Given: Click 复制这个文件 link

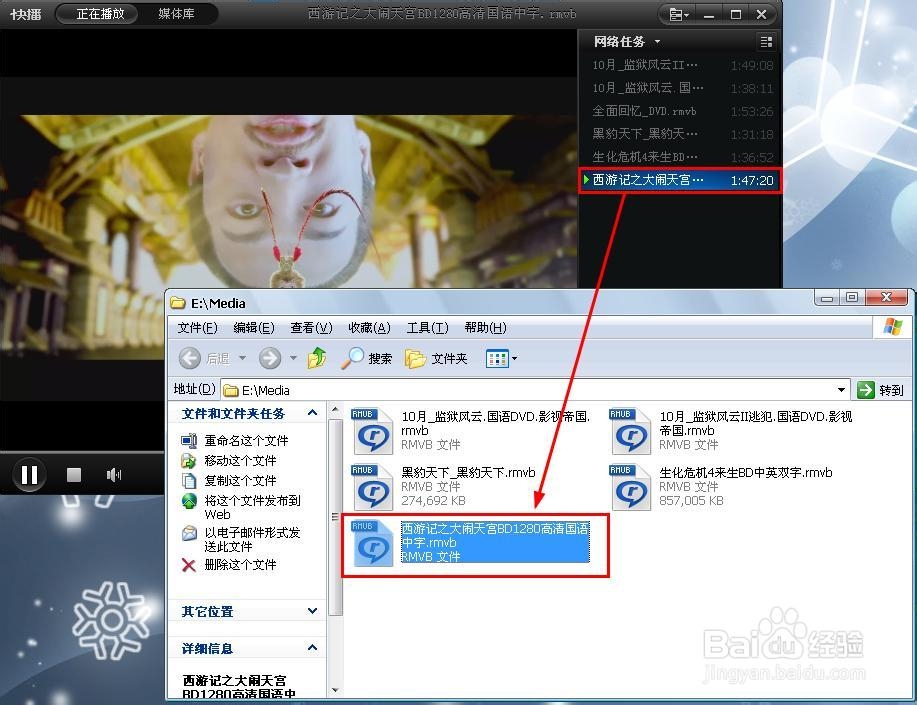Looking at the screenshot, I should click(x=240, y=480).
